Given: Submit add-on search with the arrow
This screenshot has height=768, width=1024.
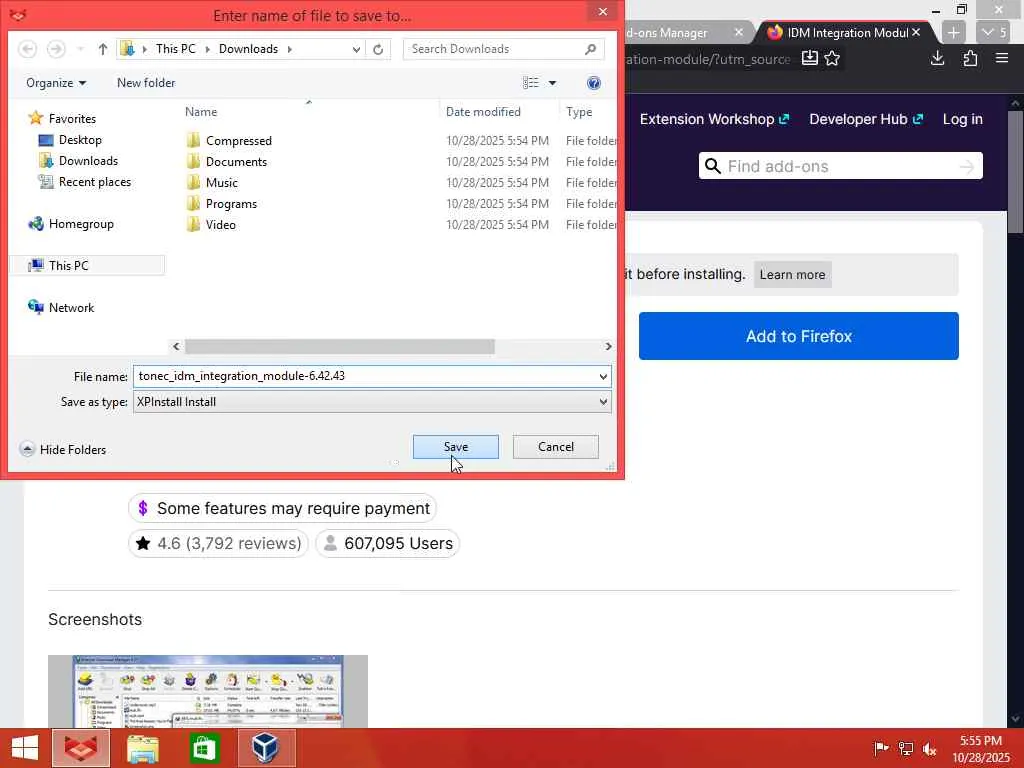Looking at the screenshot, I should (967, 167).
